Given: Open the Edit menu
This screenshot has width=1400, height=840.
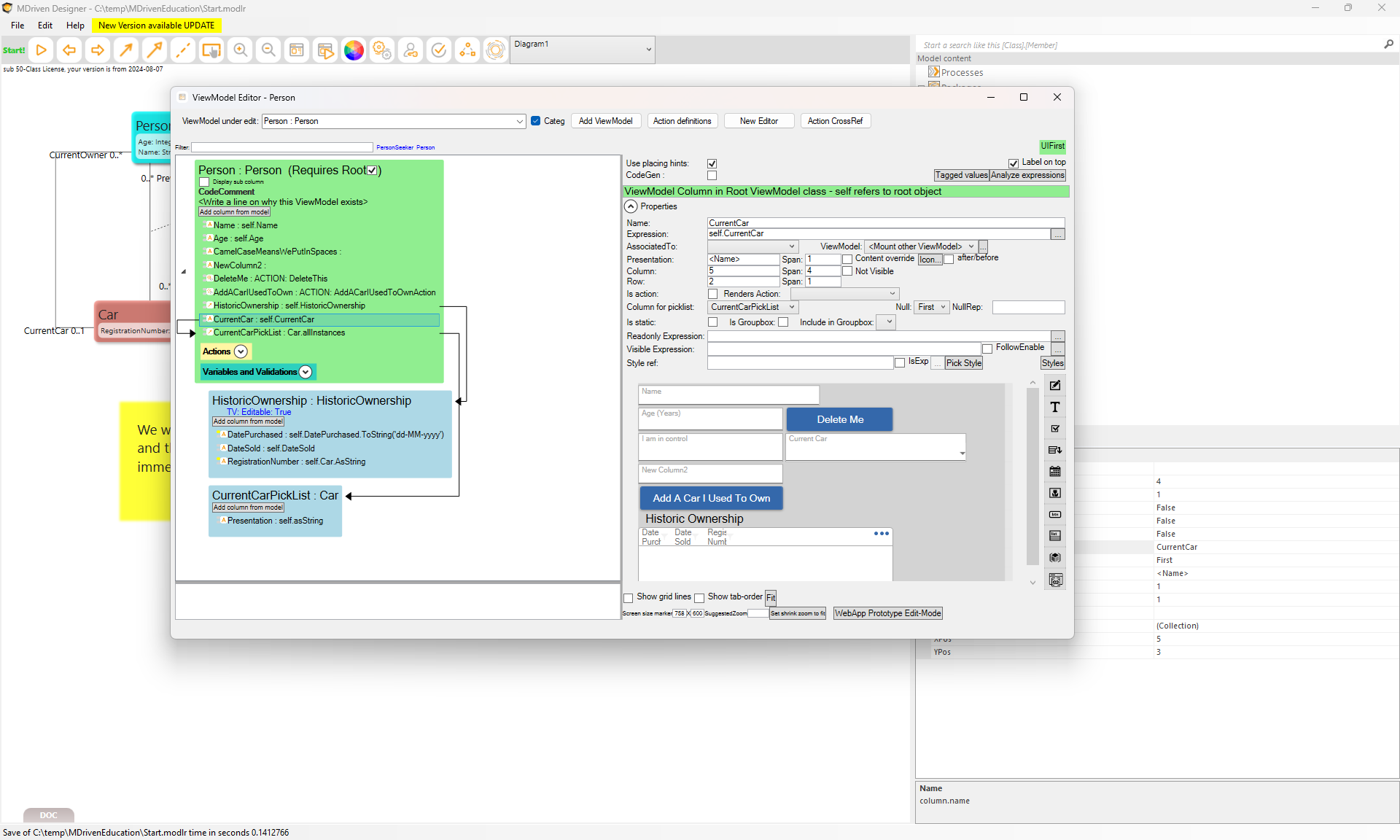Looking at the screenshot, I should coord(45,26).
